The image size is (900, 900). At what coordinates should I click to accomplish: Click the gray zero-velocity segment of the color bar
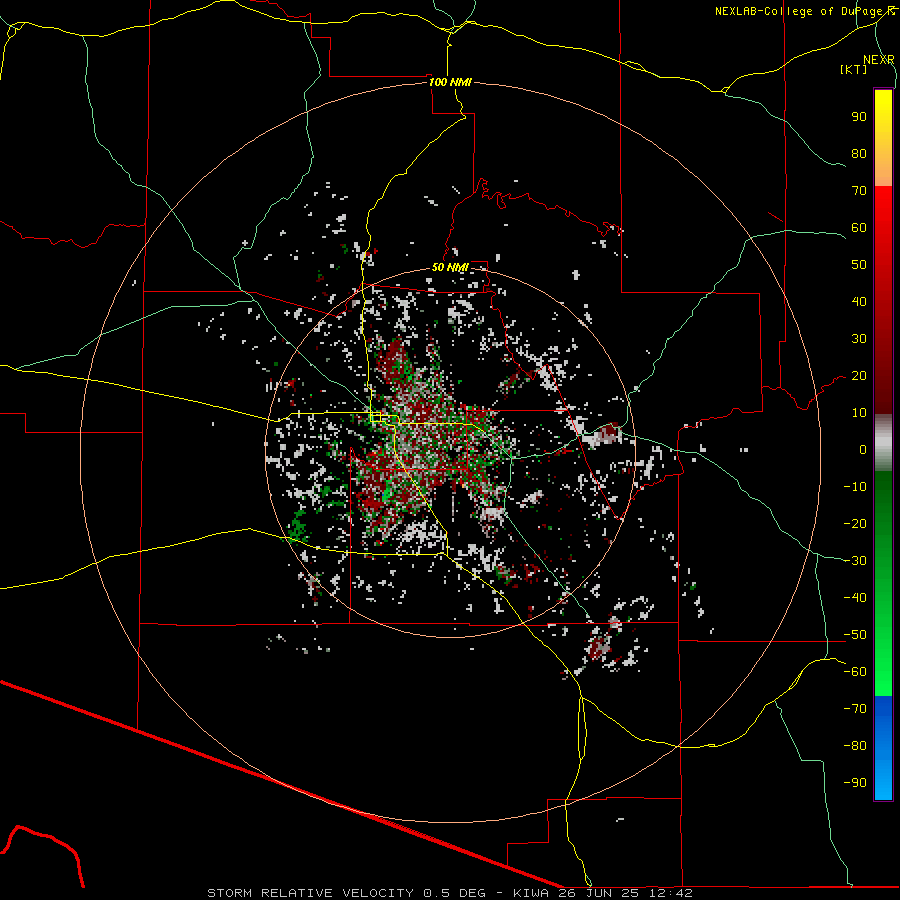click(x=883, y=443)
